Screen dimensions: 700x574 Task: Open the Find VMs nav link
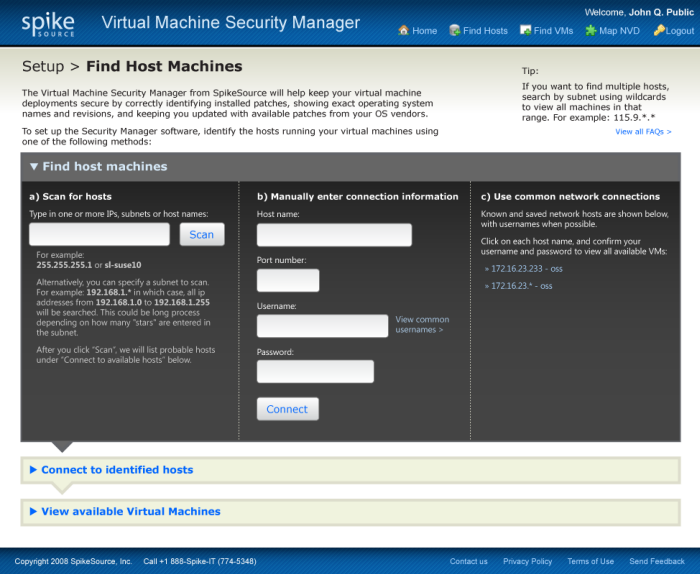click(554, 31)
